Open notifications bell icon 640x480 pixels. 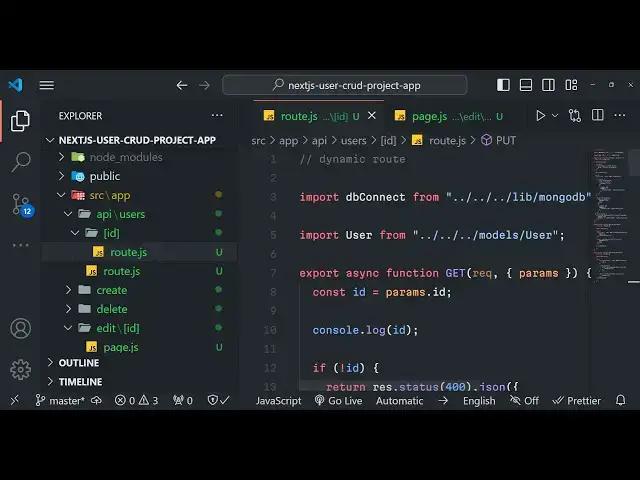pyautogui.click(x=620, y=400)
